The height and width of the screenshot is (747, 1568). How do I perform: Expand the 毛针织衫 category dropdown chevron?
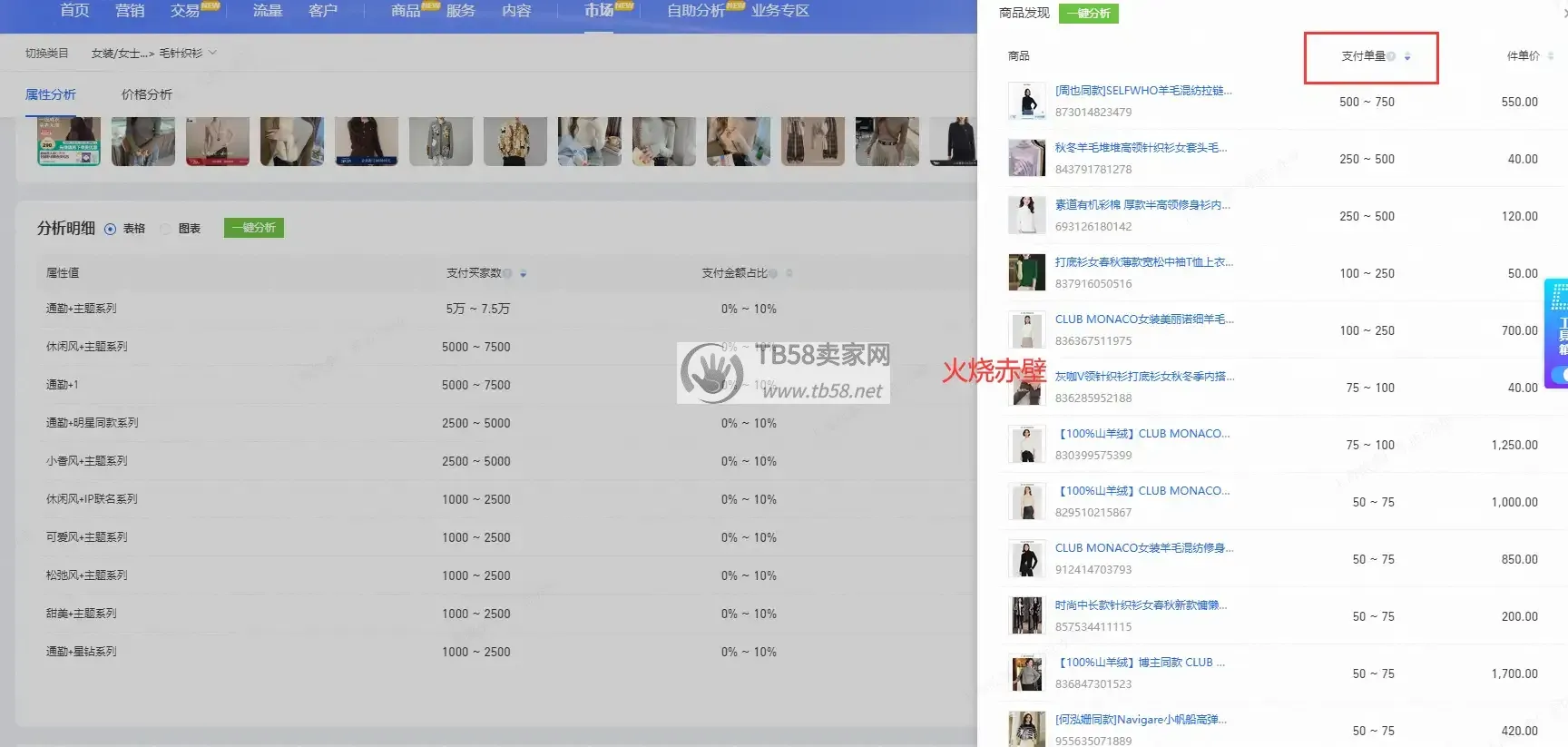[x=213, y=53]
